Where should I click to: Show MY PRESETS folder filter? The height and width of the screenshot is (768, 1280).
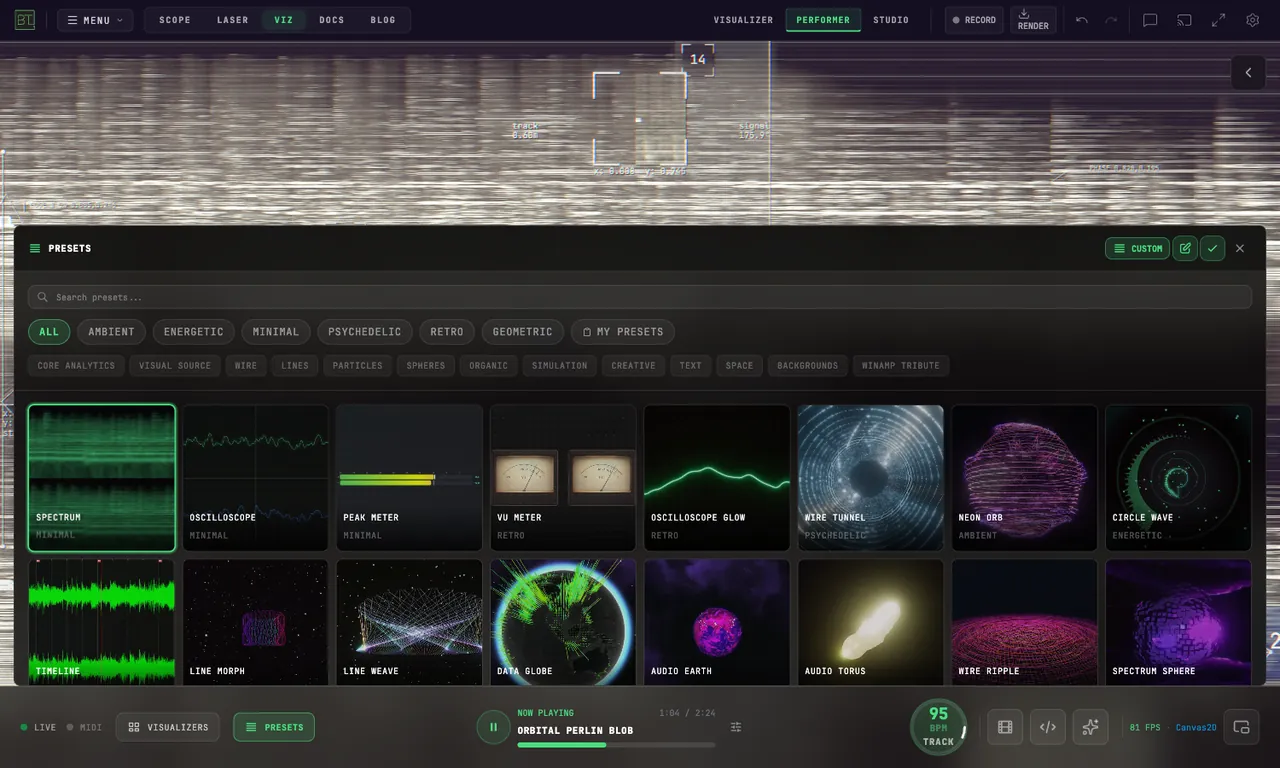(x=623, y=332)
